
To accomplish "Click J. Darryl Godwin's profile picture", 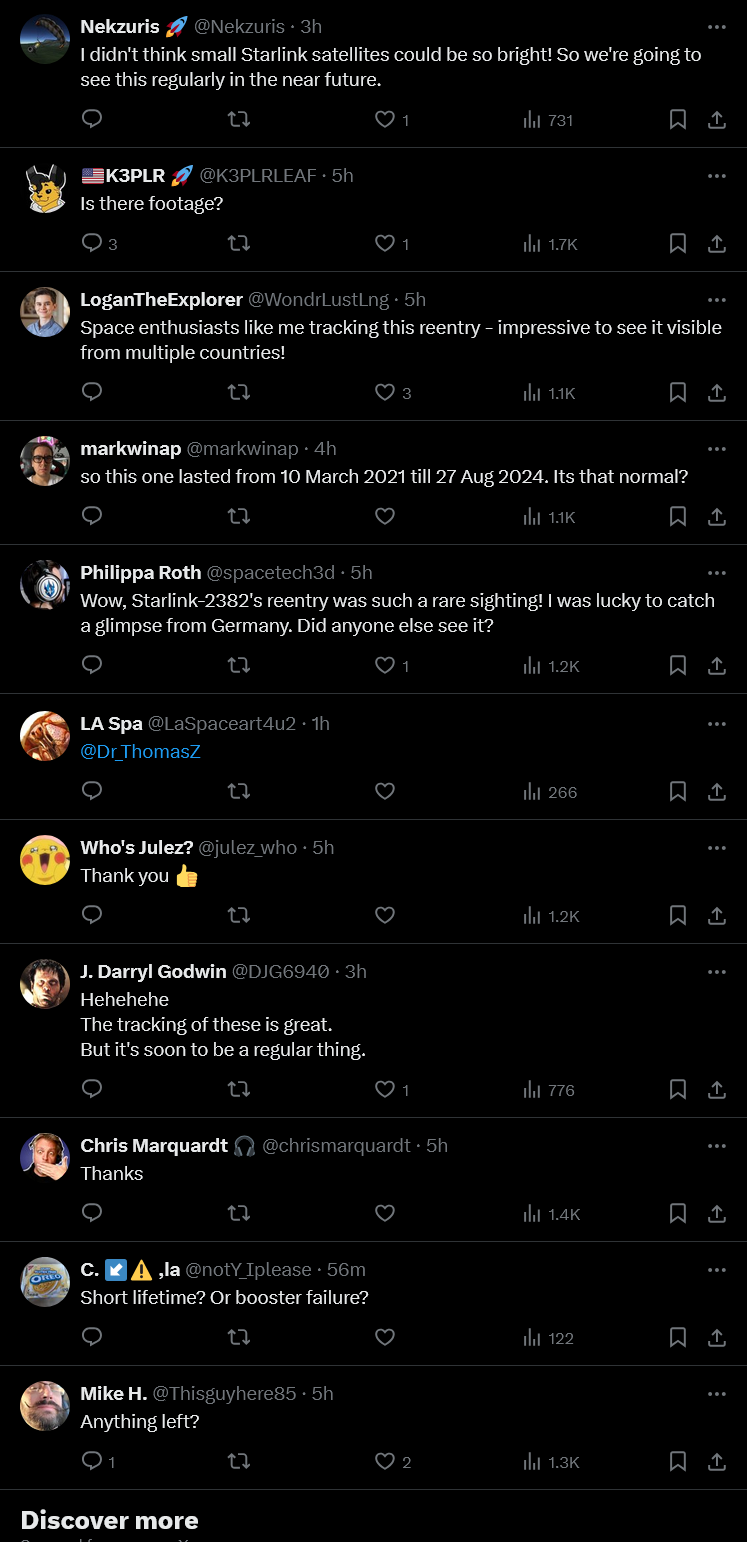I will tap(45, 984).
